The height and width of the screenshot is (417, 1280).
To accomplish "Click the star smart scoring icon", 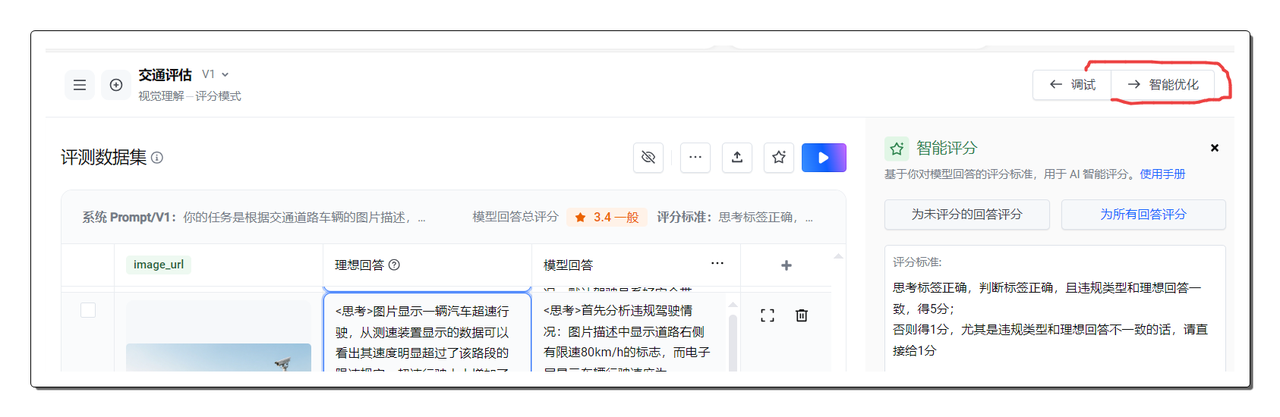I will 779,157.
